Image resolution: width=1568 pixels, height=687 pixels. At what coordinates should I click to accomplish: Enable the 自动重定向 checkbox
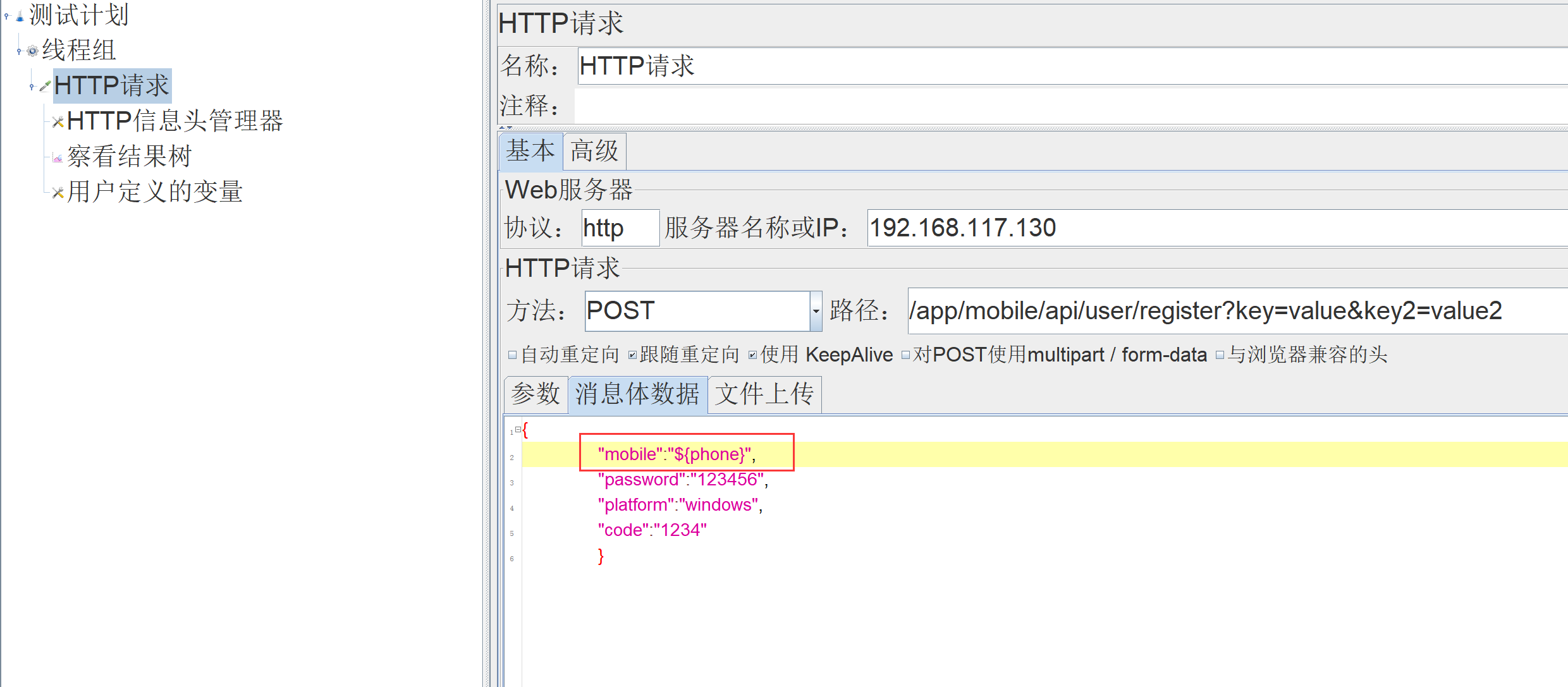pyautogui.click(x=513, y=355)
